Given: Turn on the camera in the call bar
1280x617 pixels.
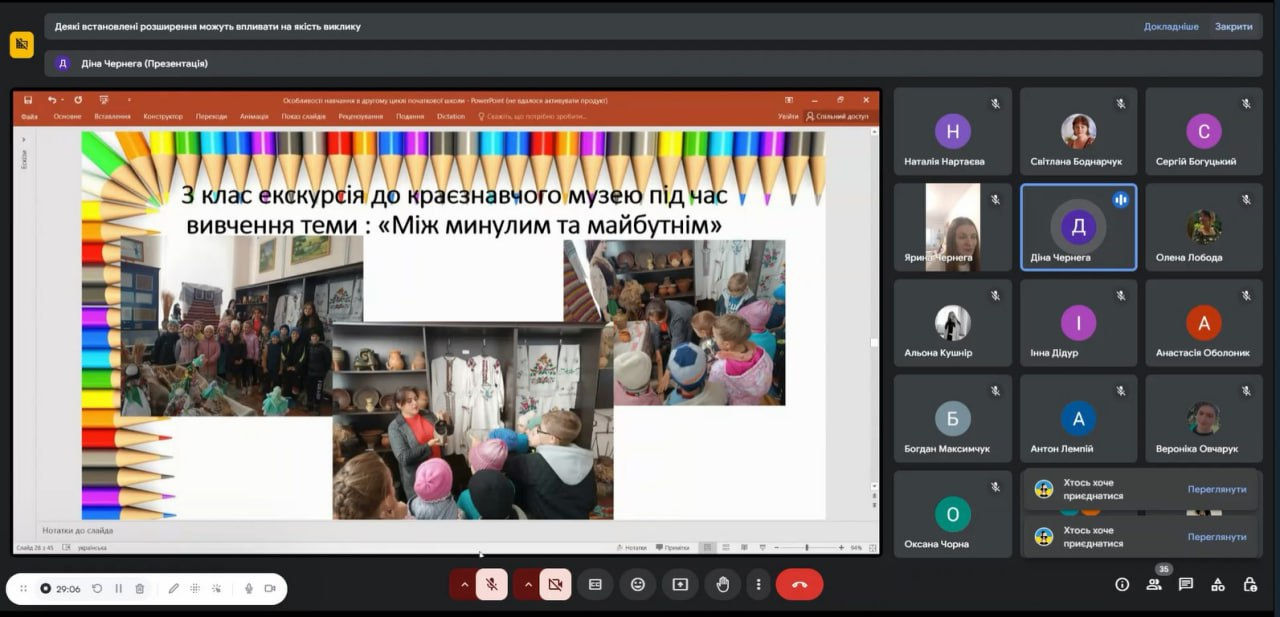Looking at the screenshot, I should [x=555, y=584].
